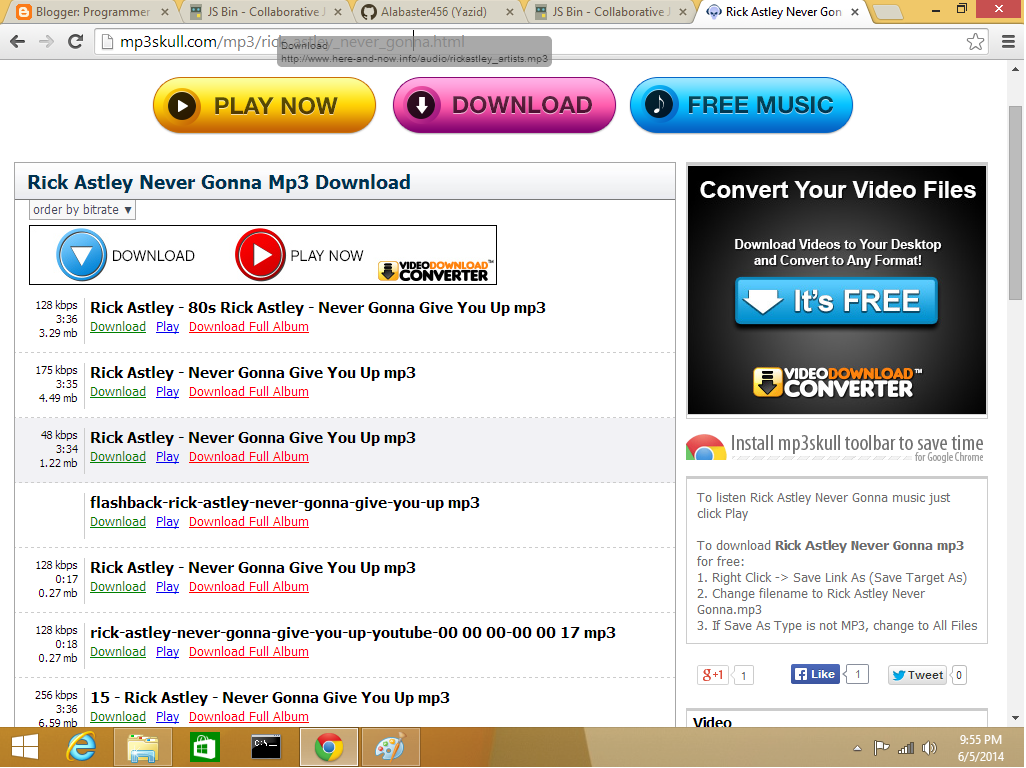Image resolution: width=1026 pixels, height=768 pixels.
Task: Click Download for the 175 kbps track
Action: [x=118, y=391]
